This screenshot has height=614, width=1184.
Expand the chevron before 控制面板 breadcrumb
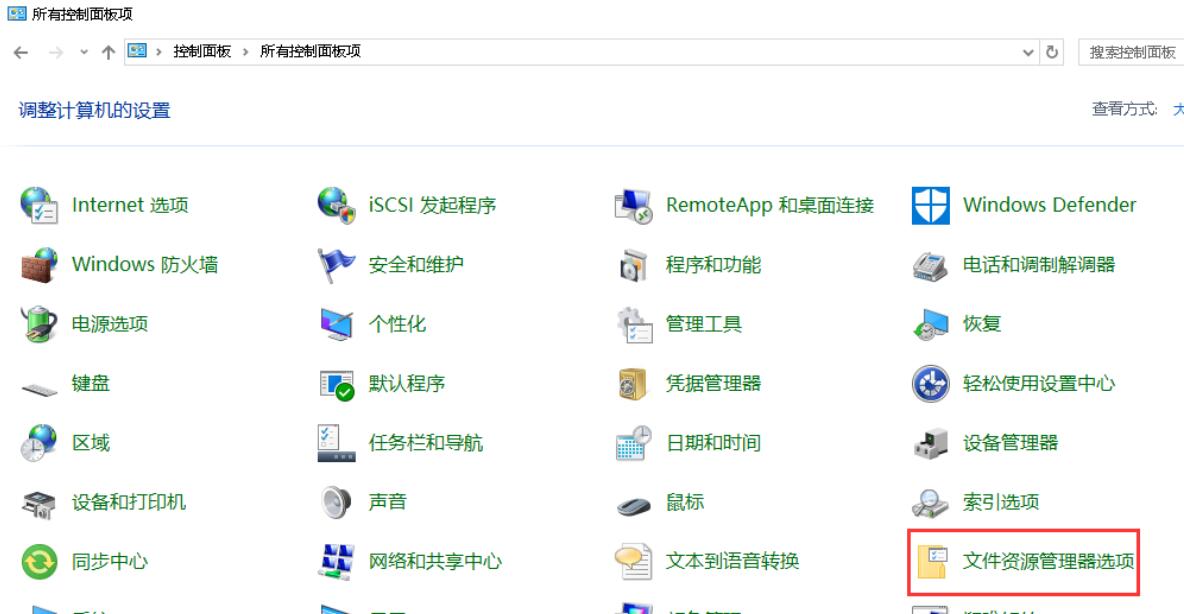[159, 52]
